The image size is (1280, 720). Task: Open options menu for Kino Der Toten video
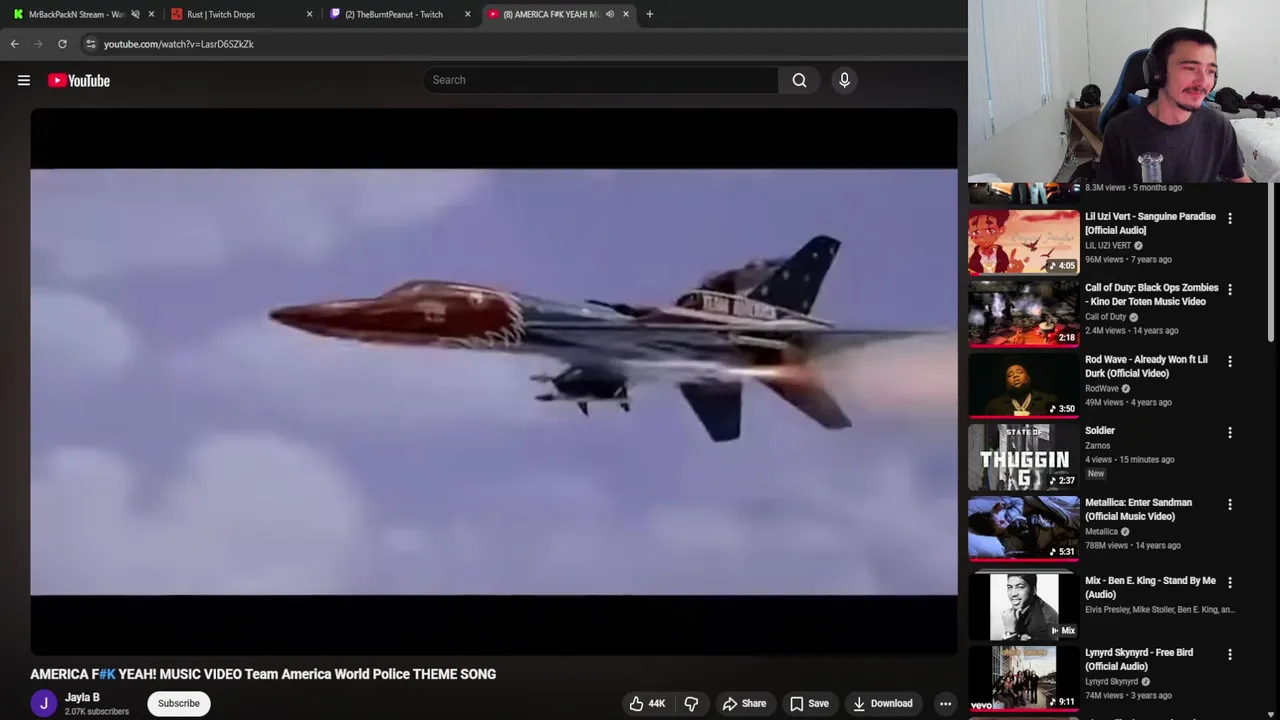click(1230, 290)
